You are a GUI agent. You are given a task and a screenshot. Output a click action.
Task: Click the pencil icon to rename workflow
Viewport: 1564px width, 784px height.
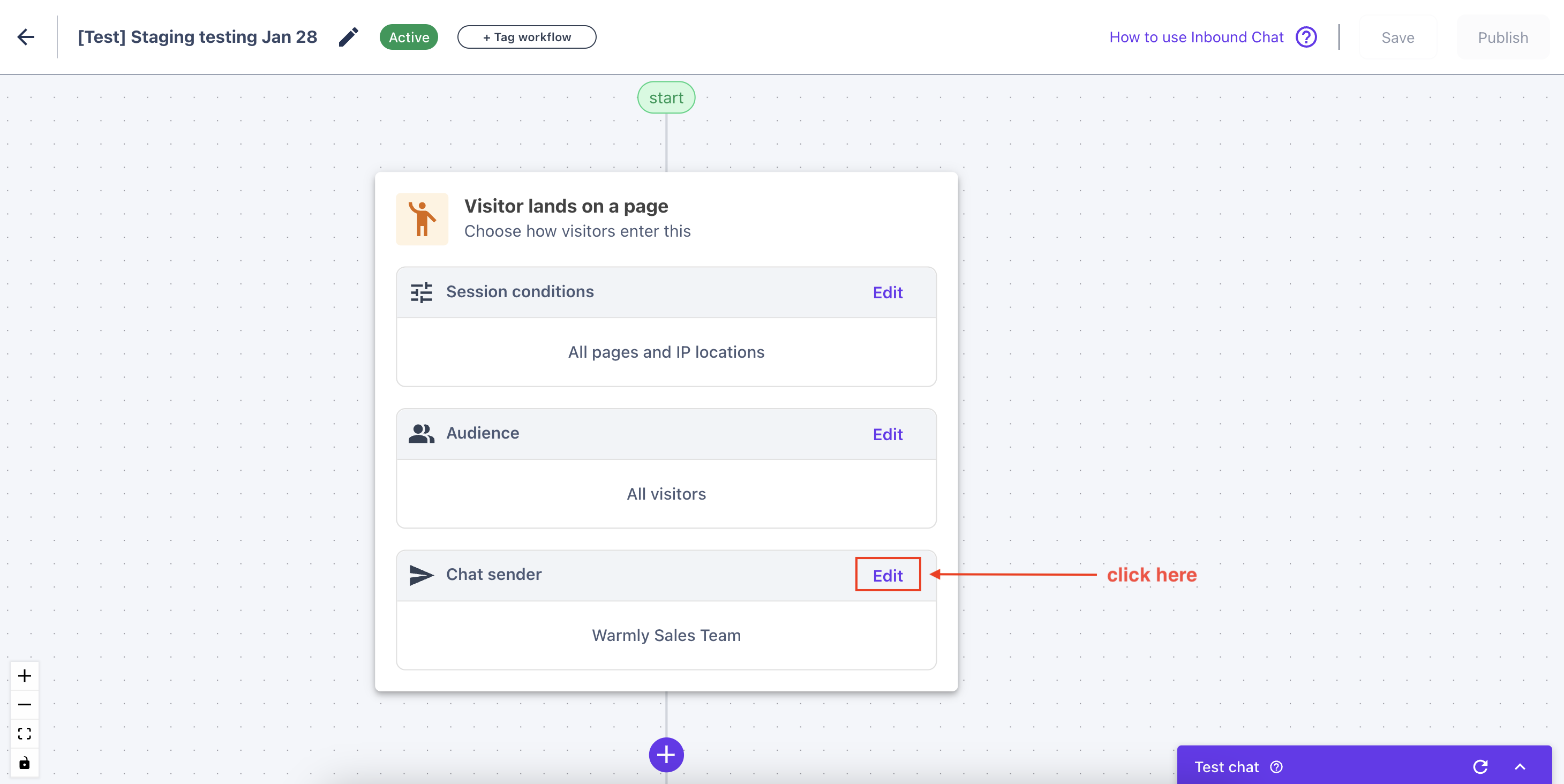[x=349, y=37]
